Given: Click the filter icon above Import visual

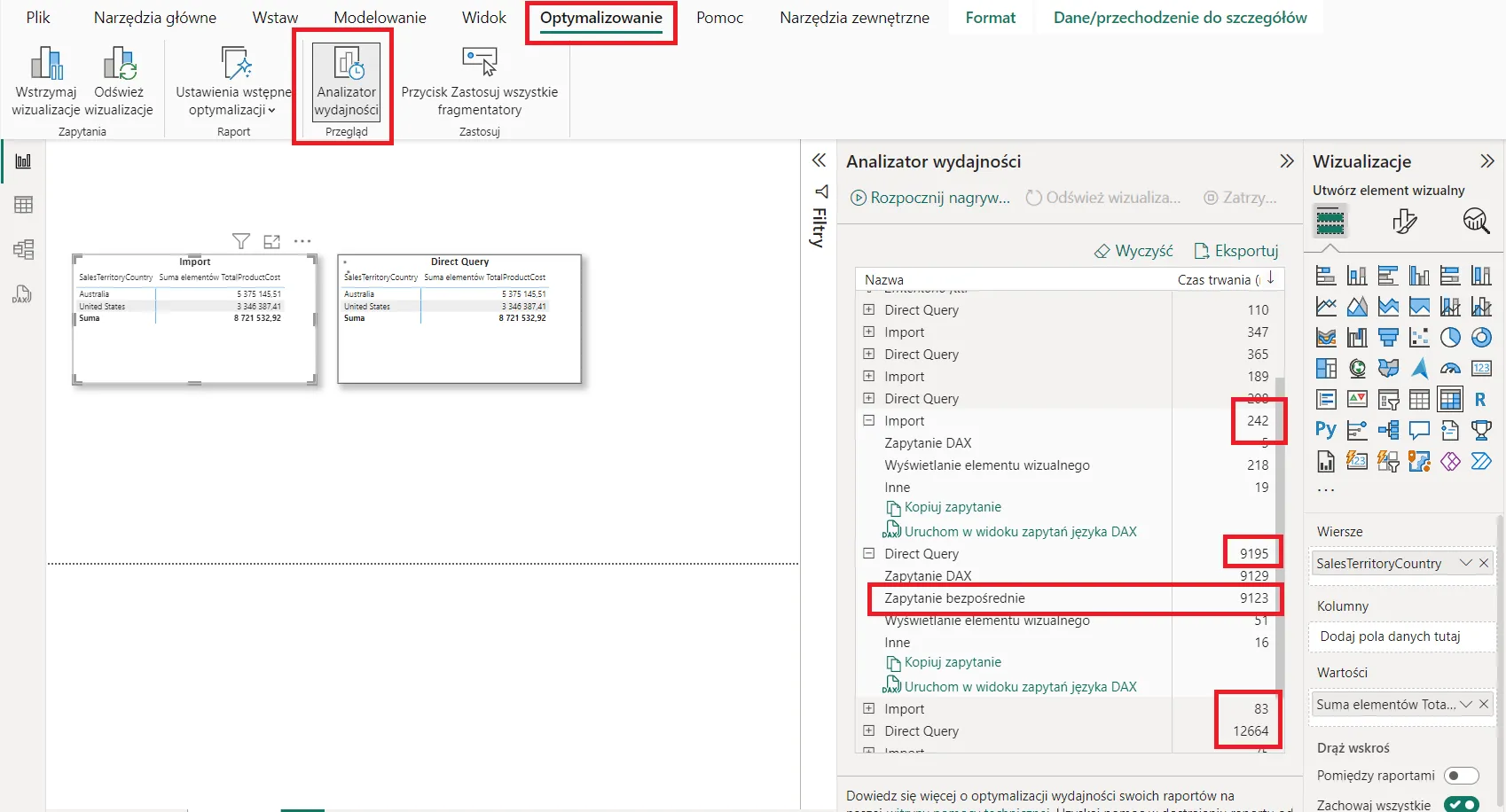Looking at the screenshot, I should 240,241.
